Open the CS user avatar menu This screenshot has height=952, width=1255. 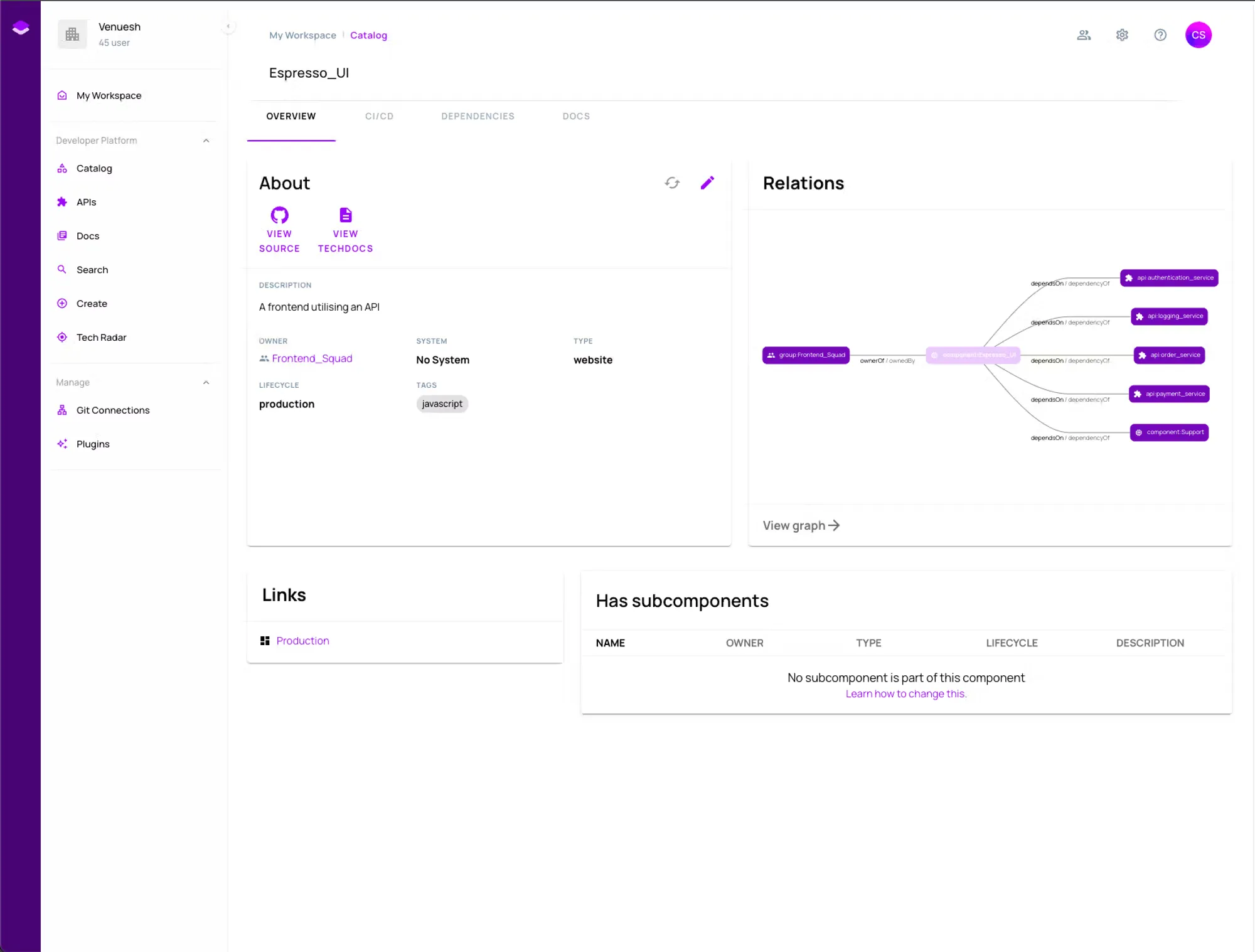click(1198, 35)
